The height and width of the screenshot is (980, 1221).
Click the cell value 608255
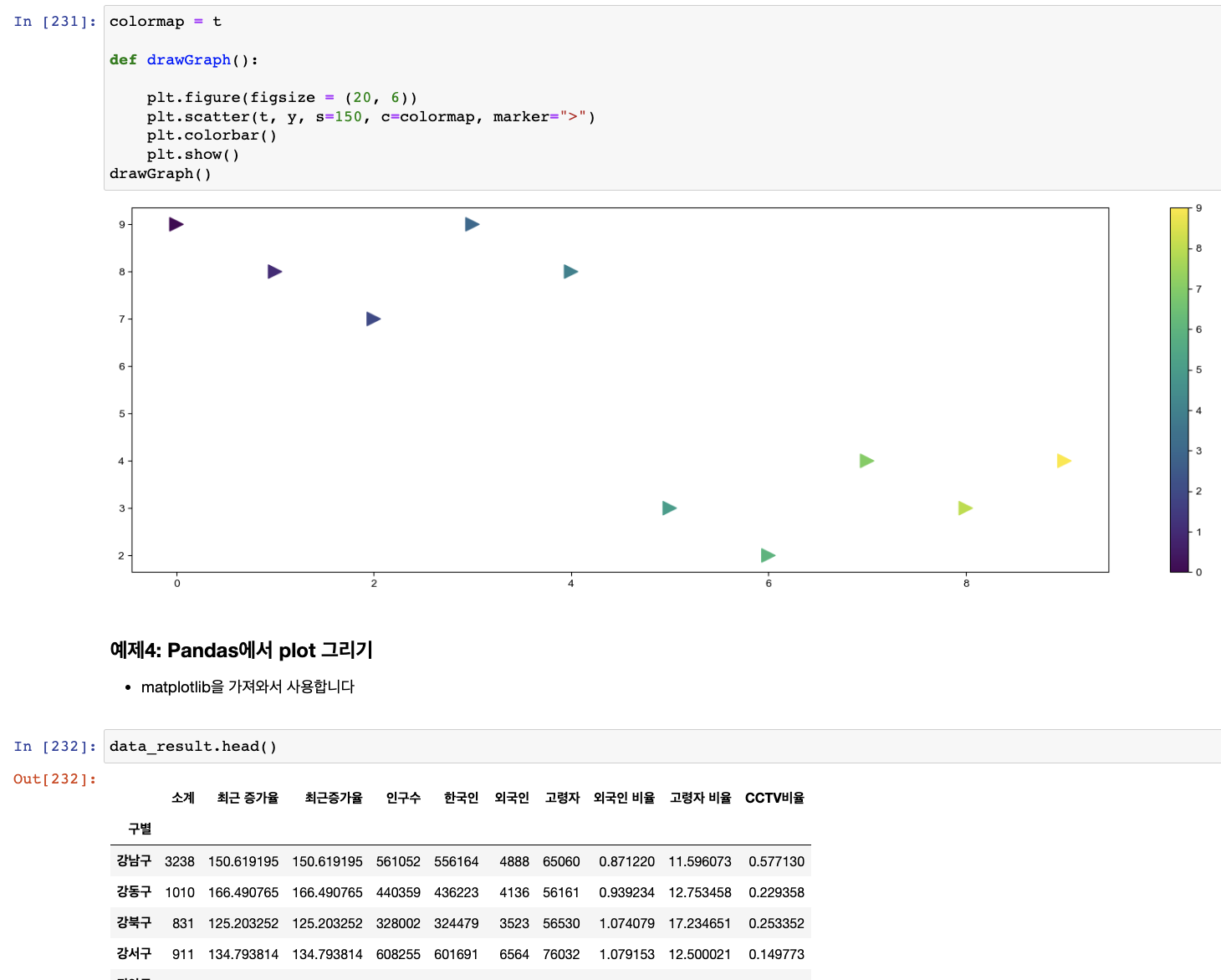[x=398, y=954]
